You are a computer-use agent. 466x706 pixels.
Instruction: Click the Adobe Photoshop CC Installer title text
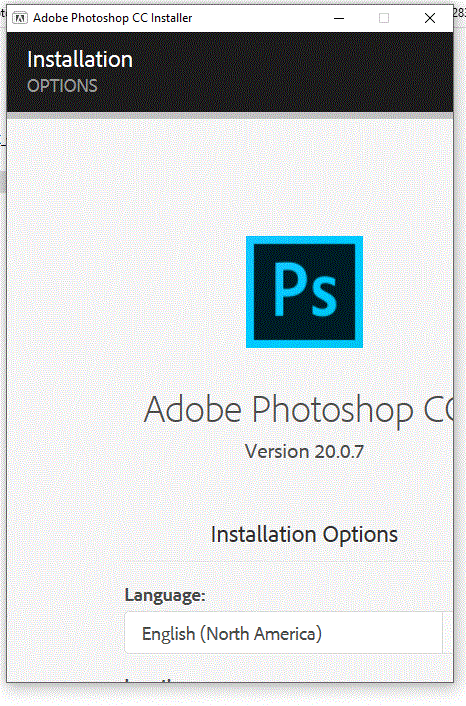point(113,18)
